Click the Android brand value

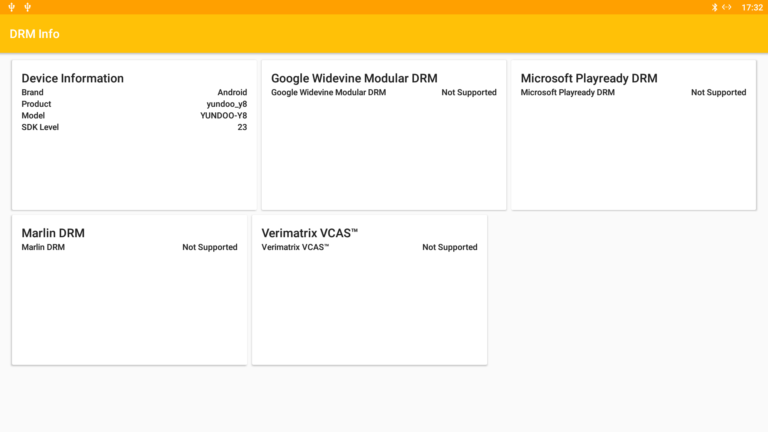[x=232, y=92]
